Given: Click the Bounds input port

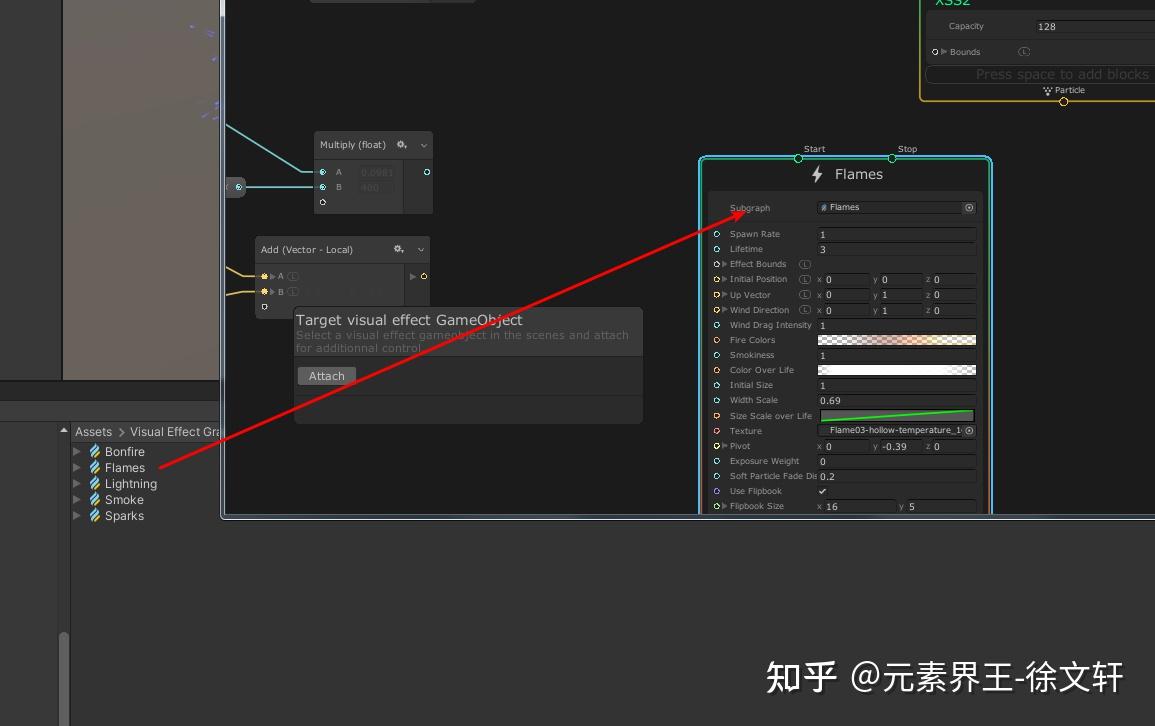Looking at the screenshot, I should pyautogui.click(x=935, y=52).
